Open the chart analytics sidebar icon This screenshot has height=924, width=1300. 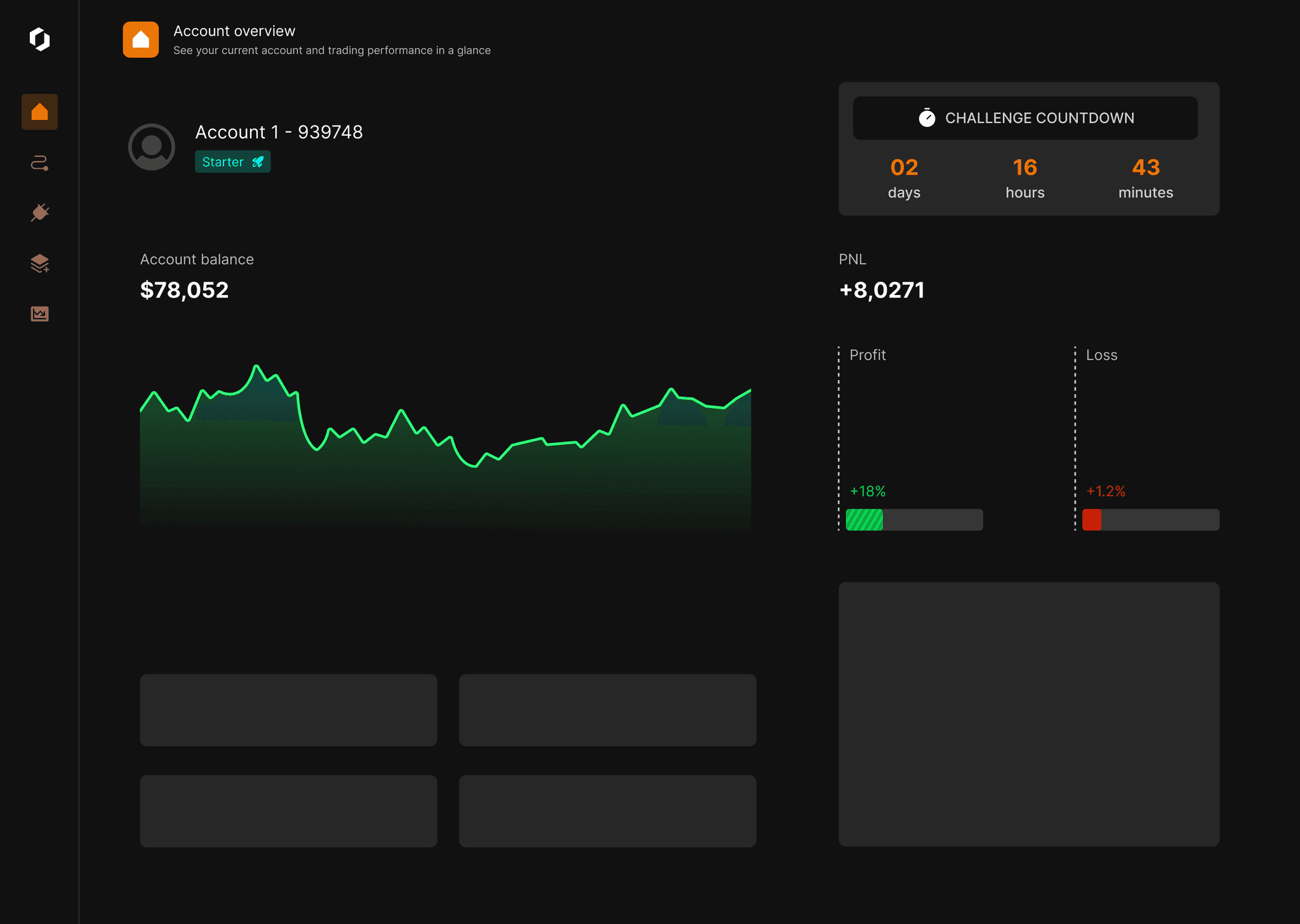click(39, 313)
